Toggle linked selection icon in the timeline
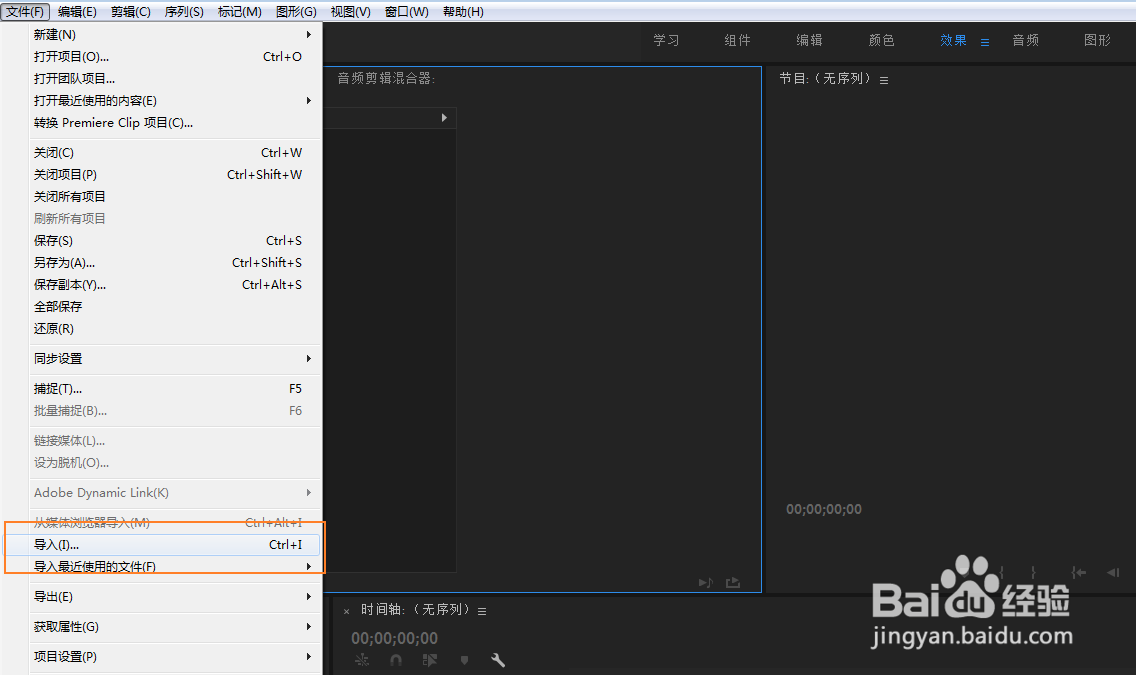 (430, 660)
